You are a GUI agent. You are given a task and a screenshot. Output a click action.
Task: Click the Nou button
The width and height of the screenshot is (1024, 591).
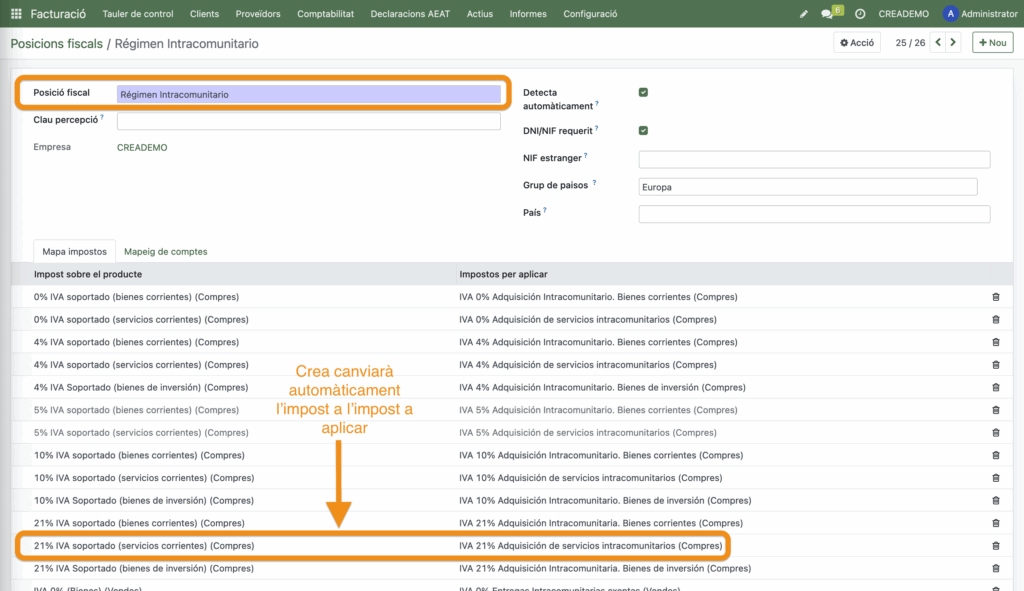tap(992, 43)
